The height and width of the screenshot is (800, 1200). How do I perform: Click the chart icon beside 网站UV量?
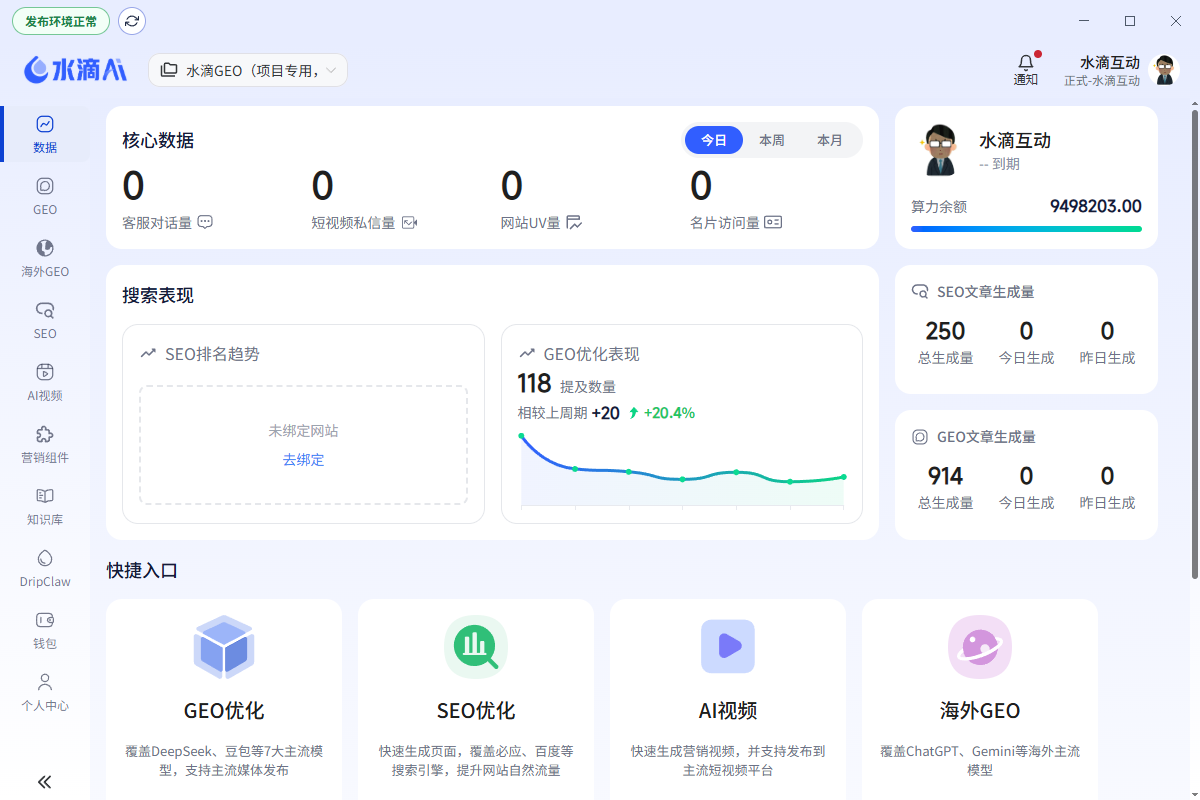[x=574, y=222]
